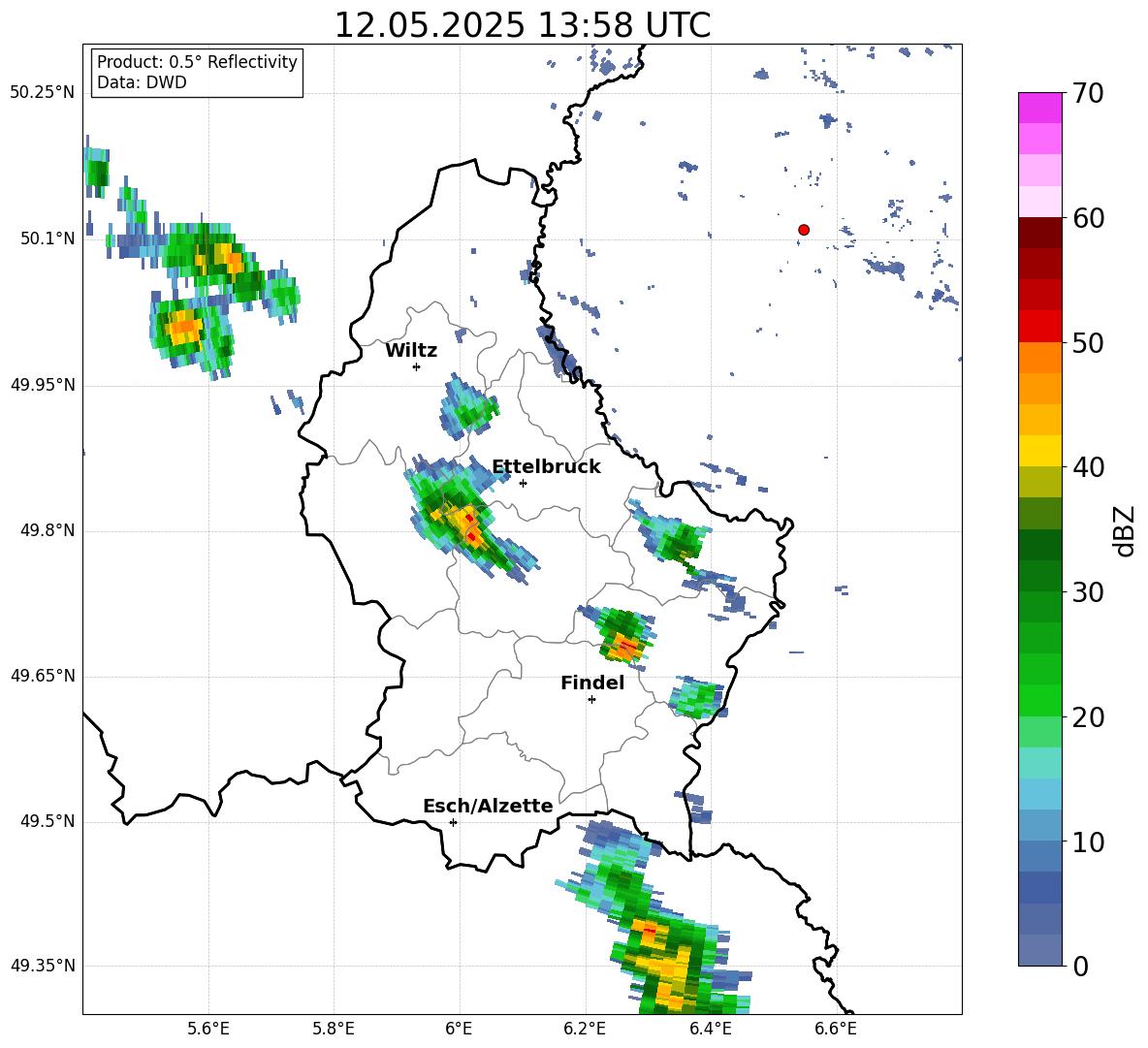Click the 5.6°E longitude label

pyautogui.click(x=208, y=1029)
